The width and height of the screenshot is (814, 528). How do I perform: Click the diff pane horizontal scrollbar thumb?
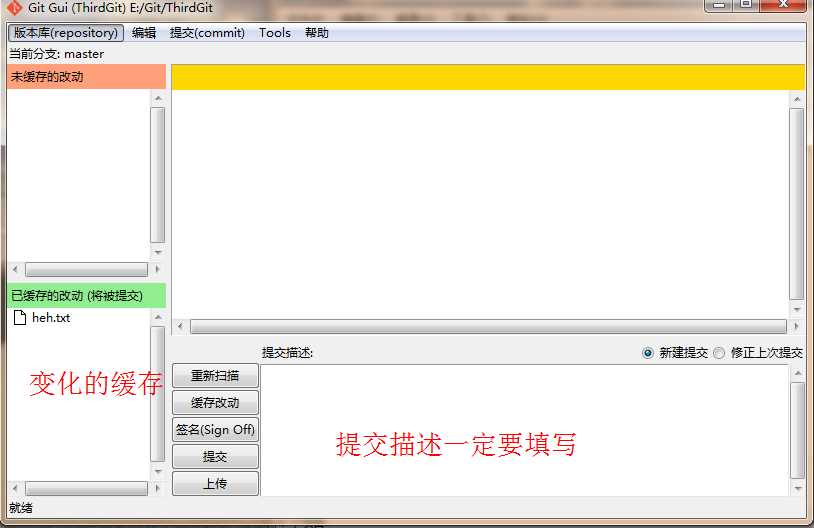[488, 326]
